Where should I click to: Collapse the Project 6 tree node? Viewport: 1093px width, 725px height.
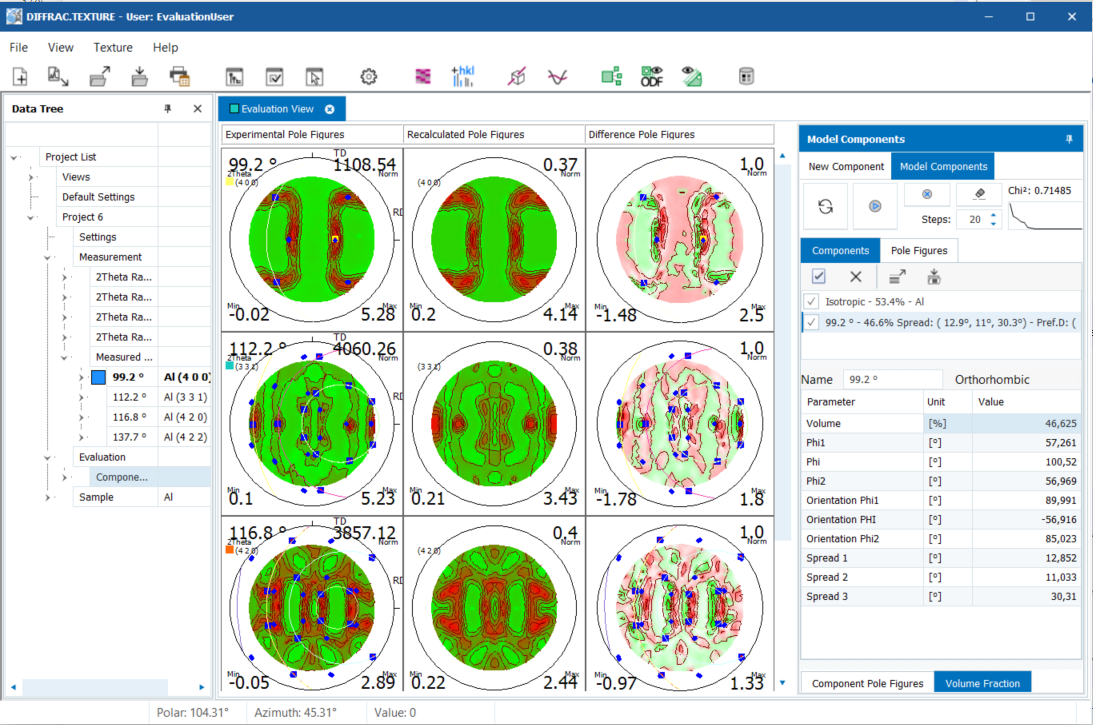pos(31,217)
